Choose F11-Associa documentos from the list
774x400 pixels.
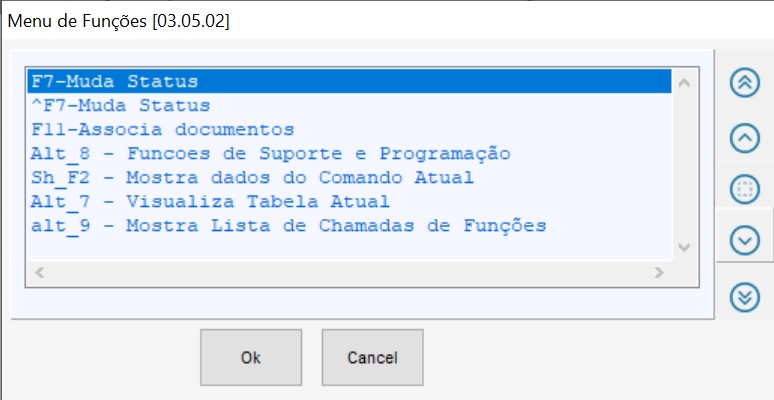(x=163, y=130)
